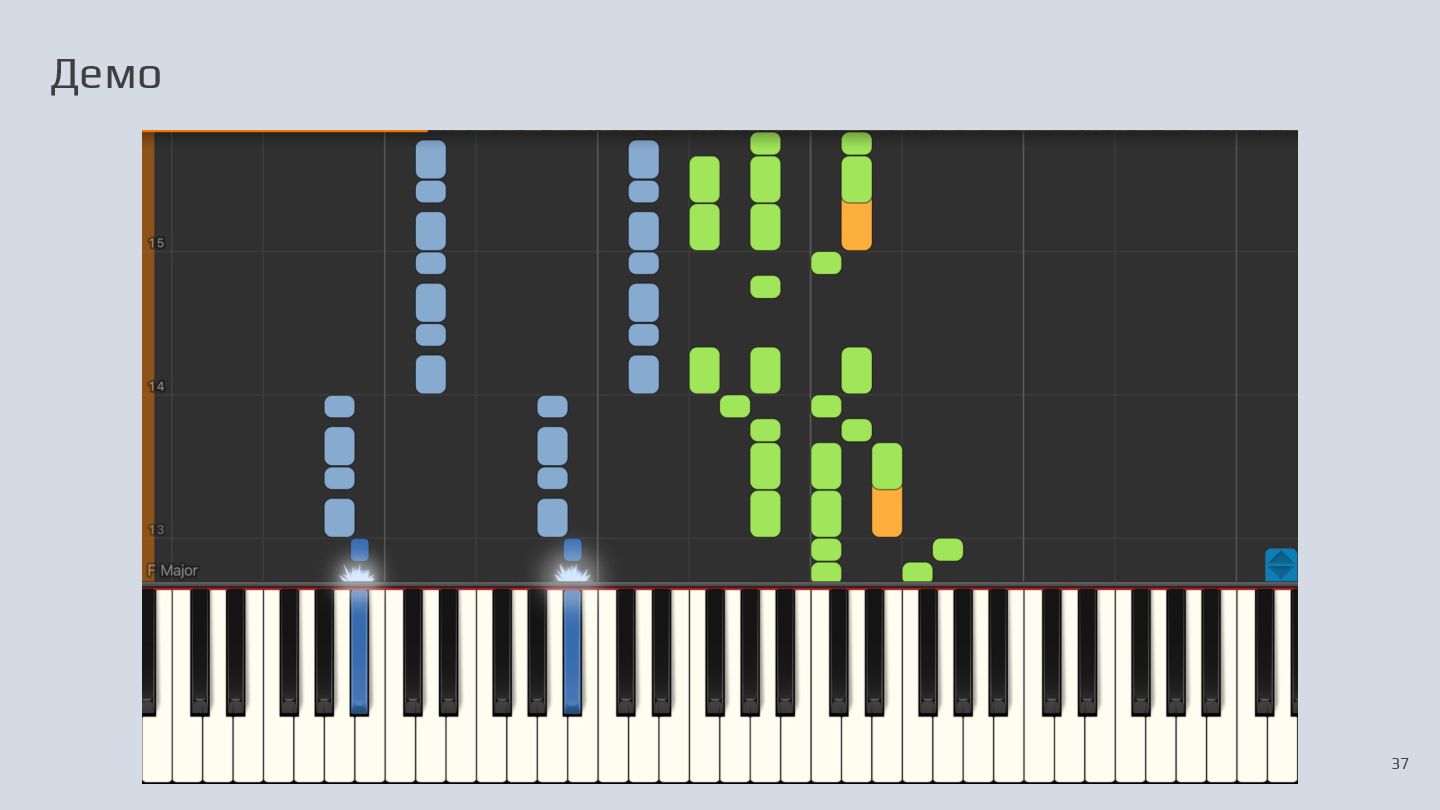Viewport: 1440px width, 810px height.
Task: Click the blue up/down arrows icon
Action: tap(1281, 565)
